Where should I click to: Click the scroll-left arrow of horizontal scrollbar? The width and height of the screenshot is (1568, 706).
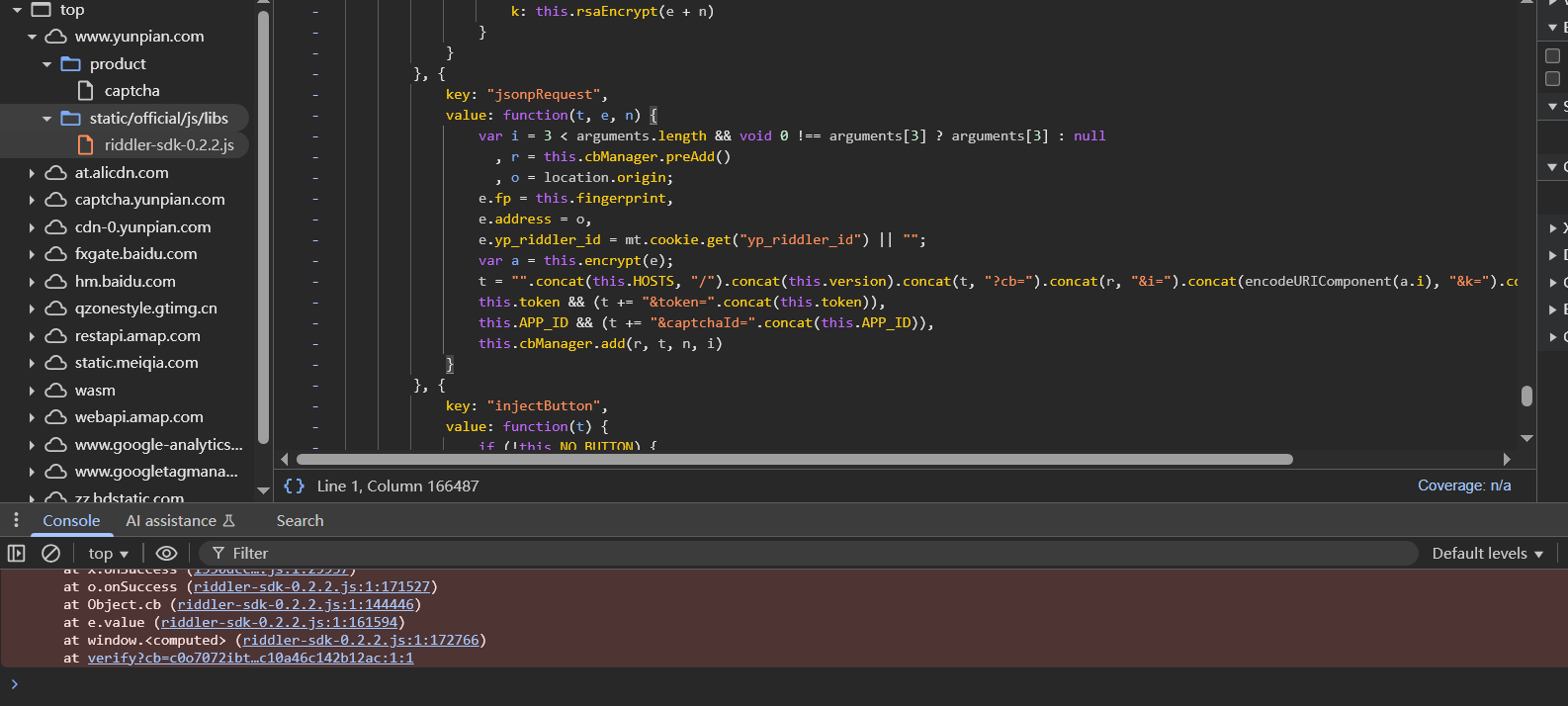pos(285,459)
